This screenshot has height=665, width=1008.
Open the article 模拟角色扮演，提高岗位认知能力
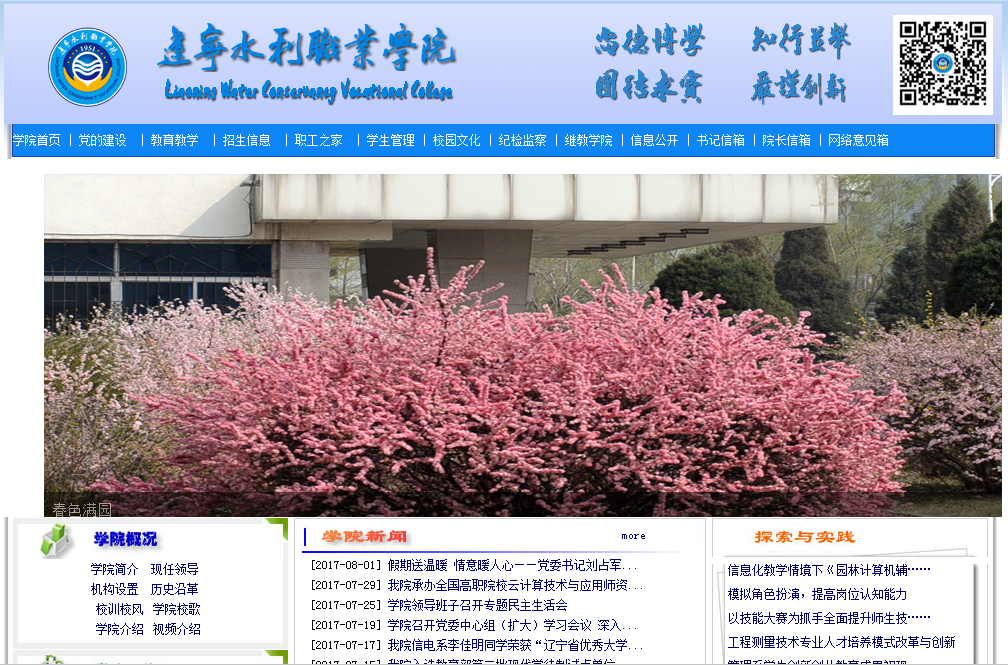(x=817, y=594)
